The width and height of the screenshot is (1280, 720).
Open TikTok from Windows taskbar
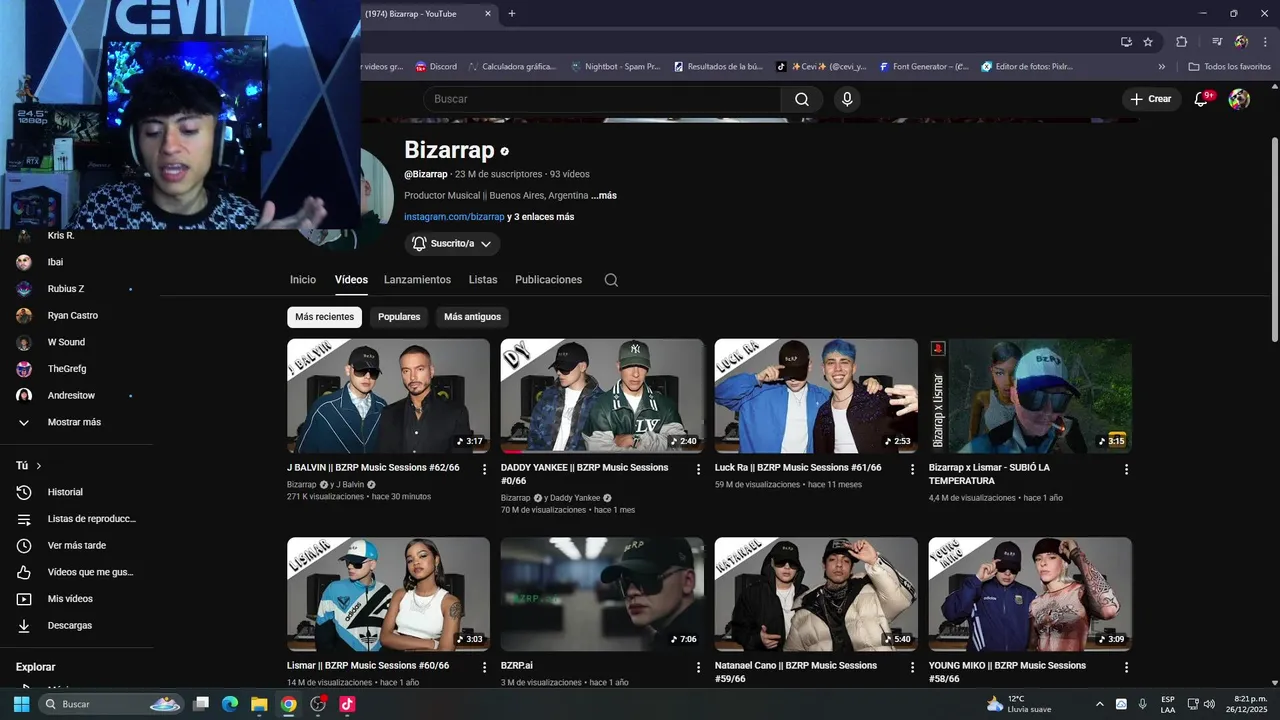tap(347, 704)
